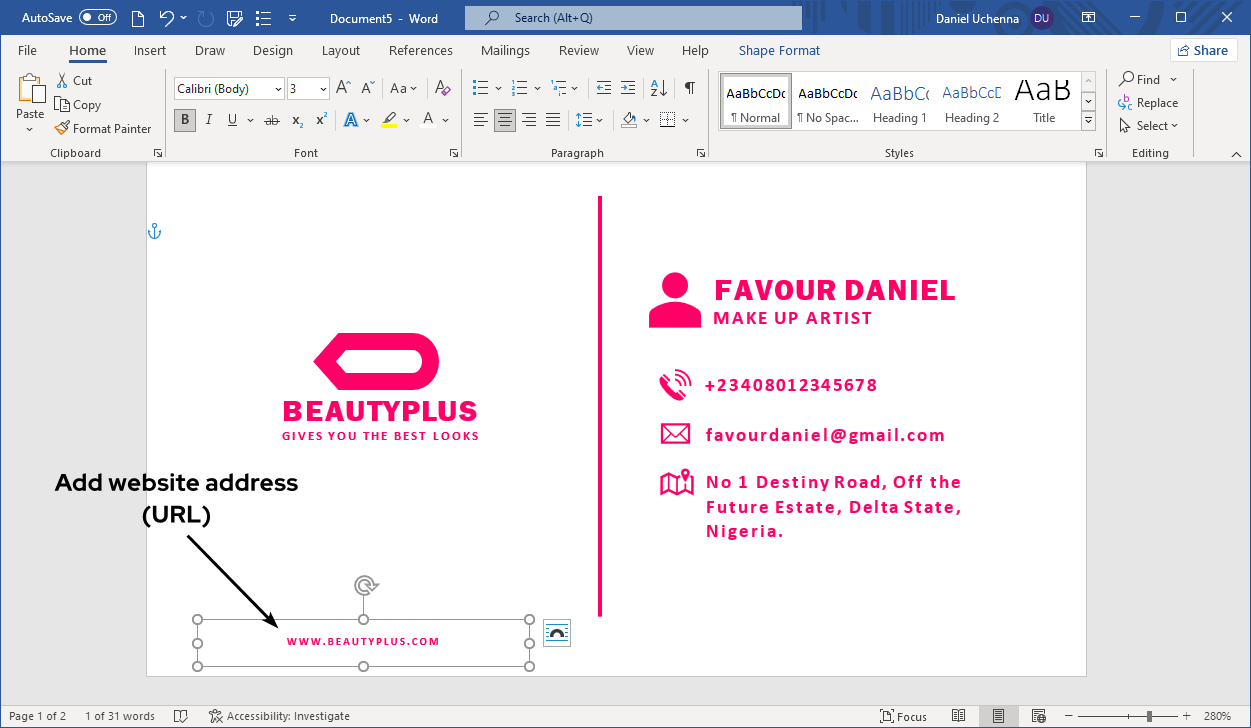Click the Share button

click(x=1203, y=49)
